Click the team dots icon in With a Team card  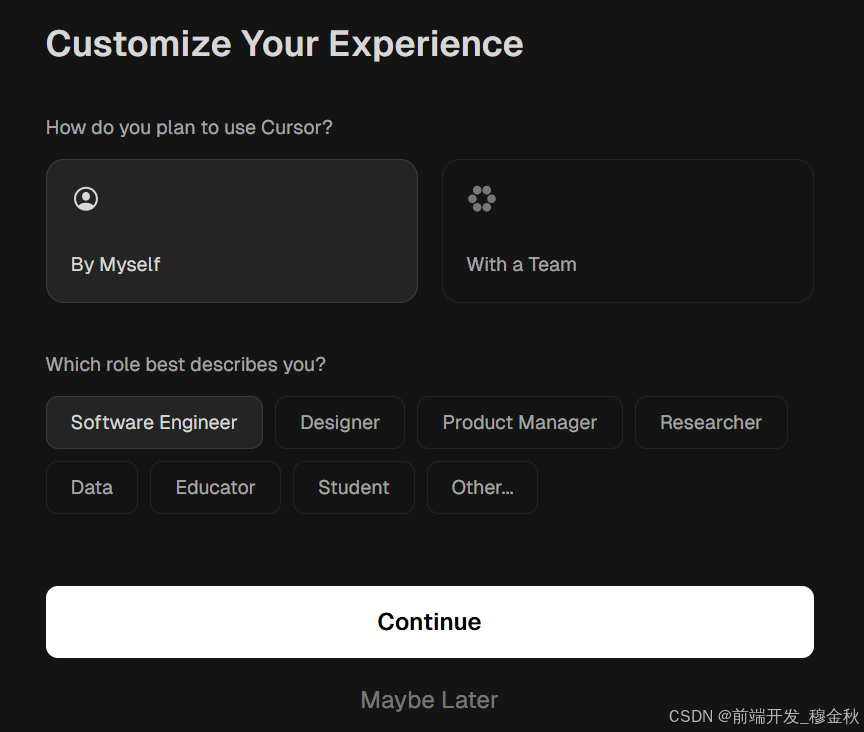[x=482, y=199]
